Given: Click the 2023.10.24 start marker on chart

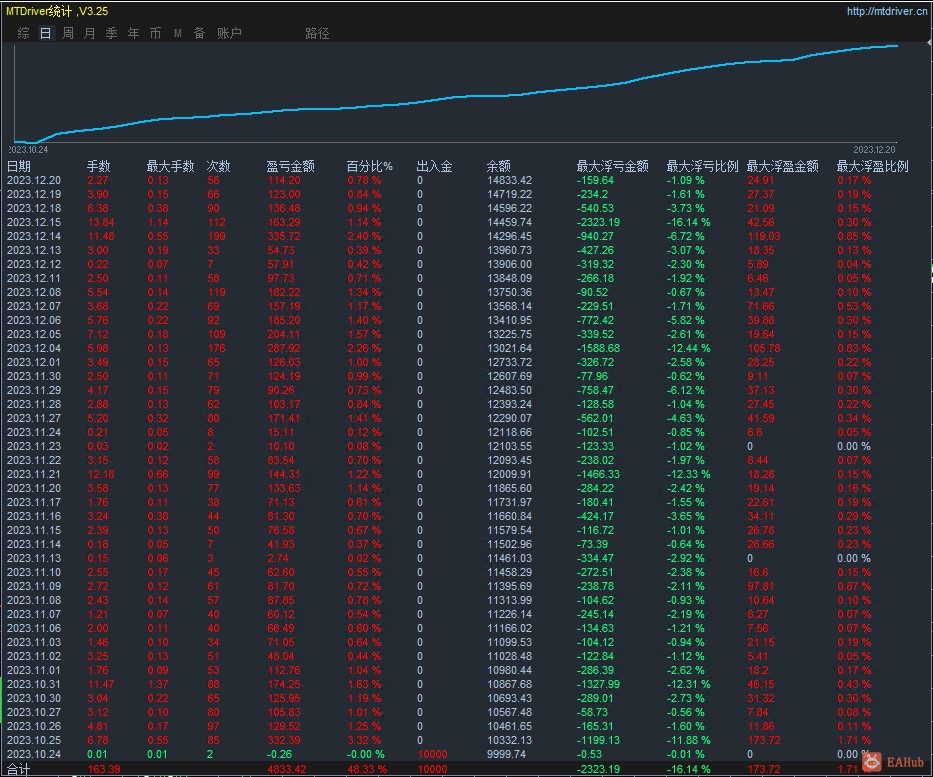Looking at the screenshot, I should tap(28, 150).
